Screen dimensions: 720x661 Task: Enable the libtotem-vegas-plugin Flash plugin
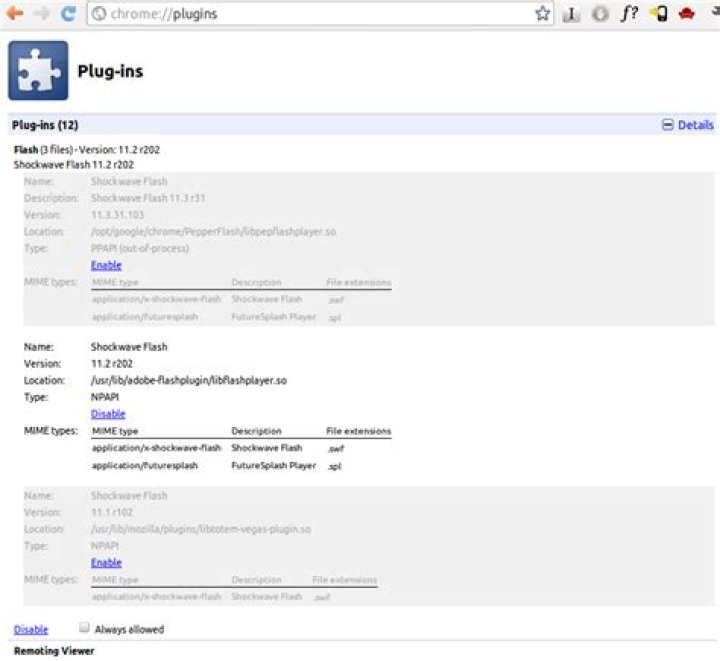click(106, 562)
